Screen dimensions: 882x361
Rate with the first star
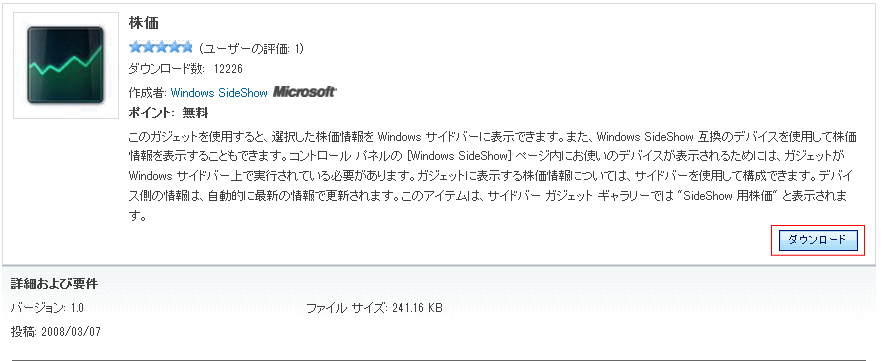pyautogui.click(x=135, y=47)
